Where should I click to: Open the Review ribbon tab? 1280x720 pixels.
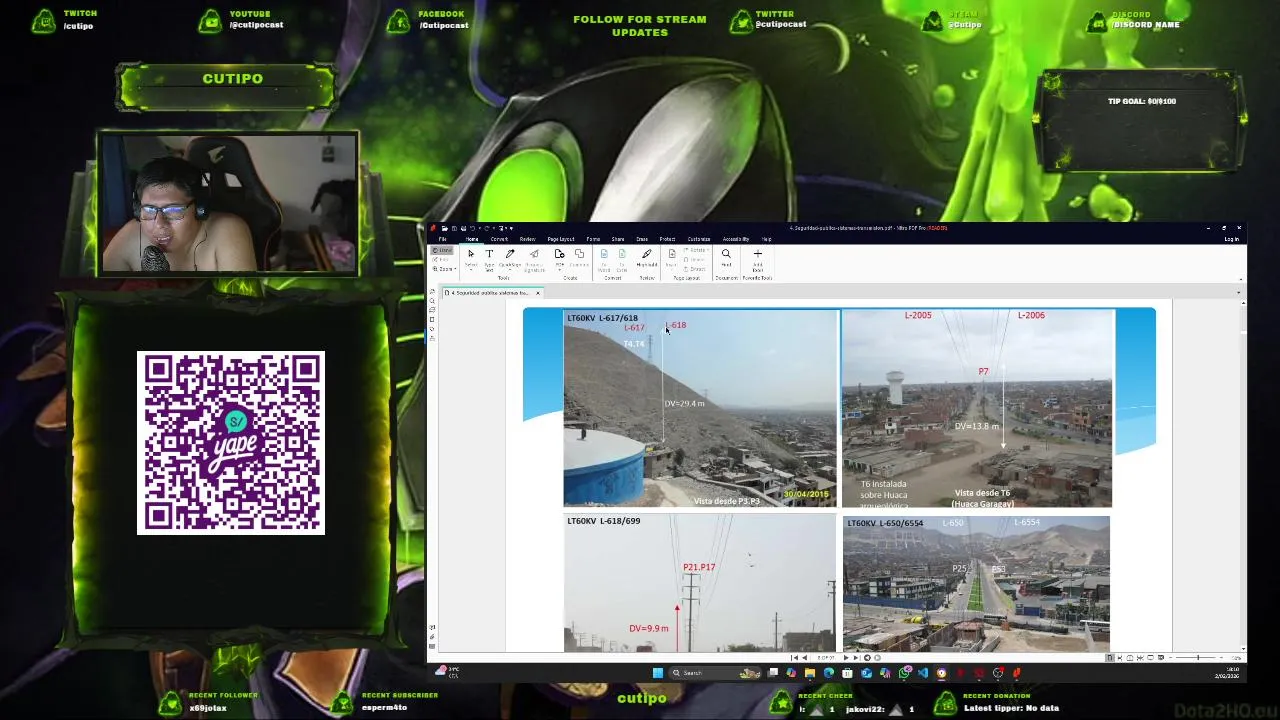(x=527, y=239)
